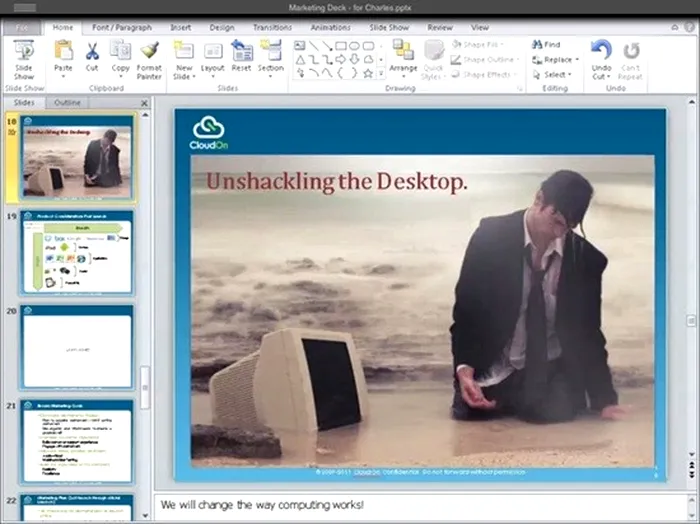Expand the Section dropdown
This screenshot has height=524, width=700.
pos(271,75)
